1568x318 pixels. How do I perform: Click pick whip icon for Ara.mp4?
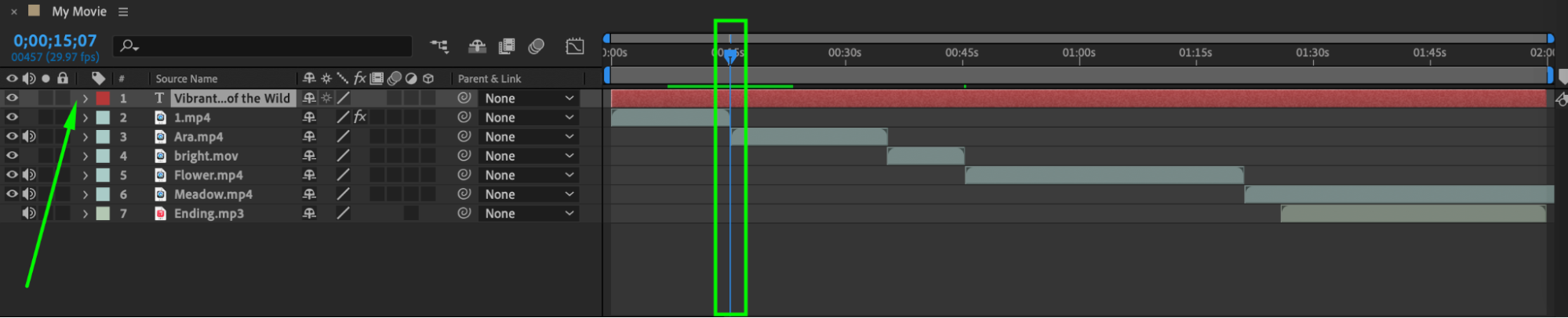pos(464,136)
